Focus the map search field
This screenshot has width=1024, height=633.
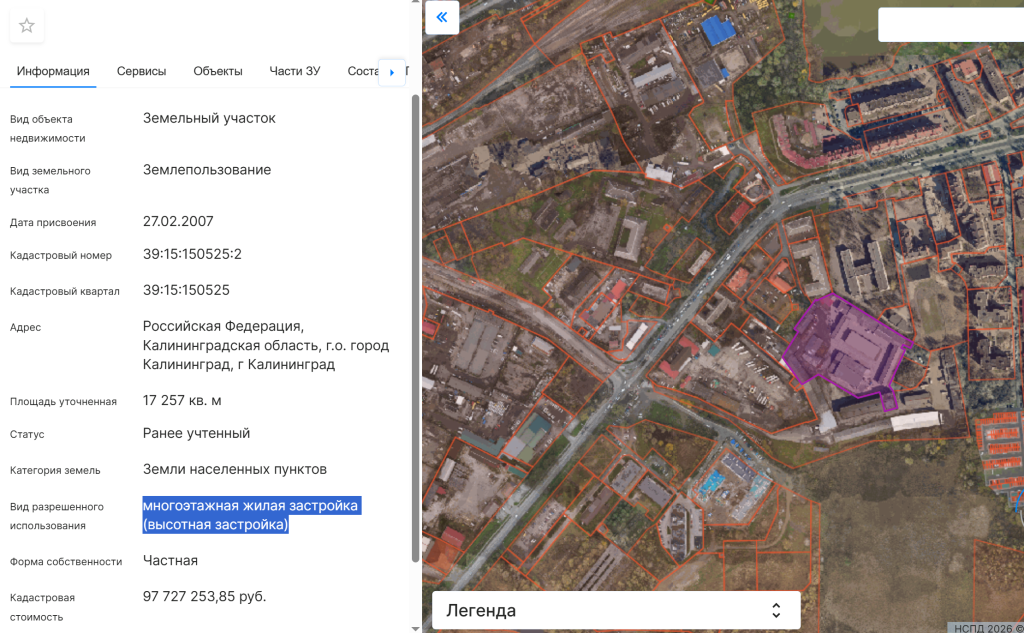(950, 25)
